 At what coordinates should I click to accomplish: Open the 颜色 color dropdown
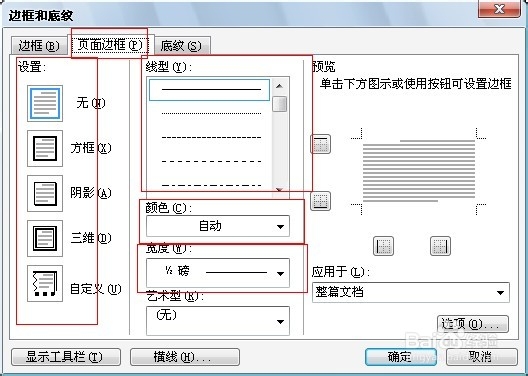click(218, 226)
